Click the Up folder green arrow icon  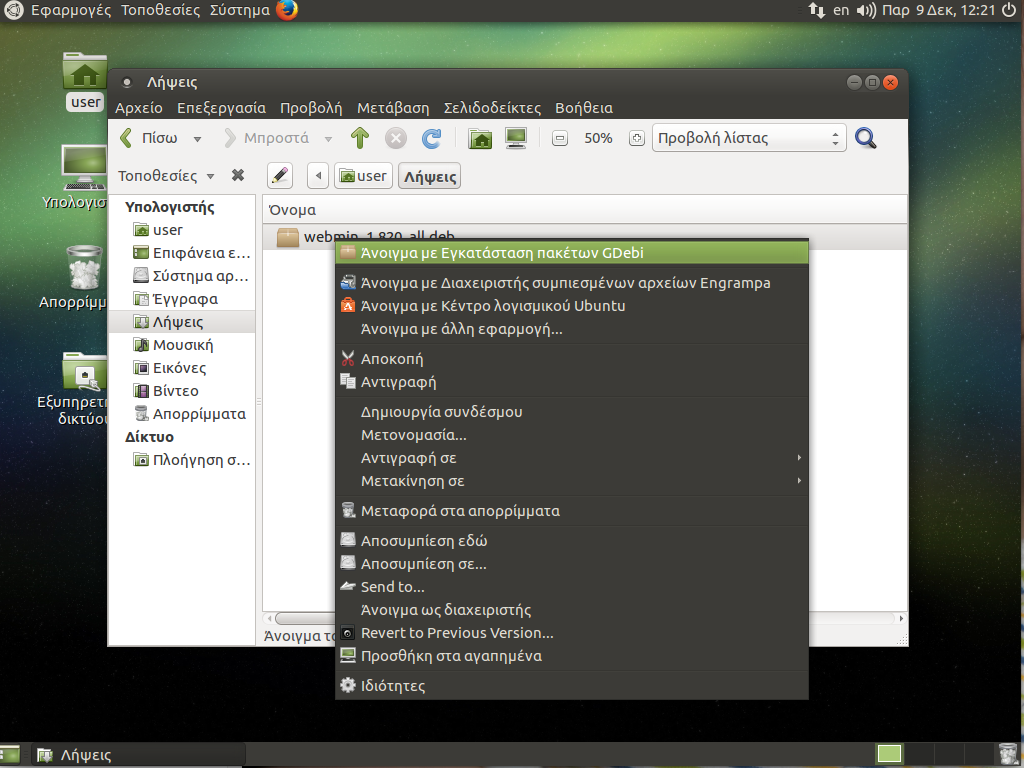360,139
